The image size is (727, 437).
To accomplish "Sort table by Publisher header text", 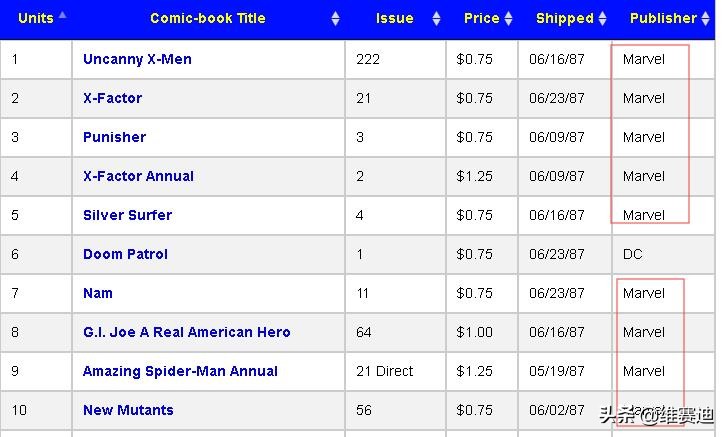I will click(x=662, y=18).
